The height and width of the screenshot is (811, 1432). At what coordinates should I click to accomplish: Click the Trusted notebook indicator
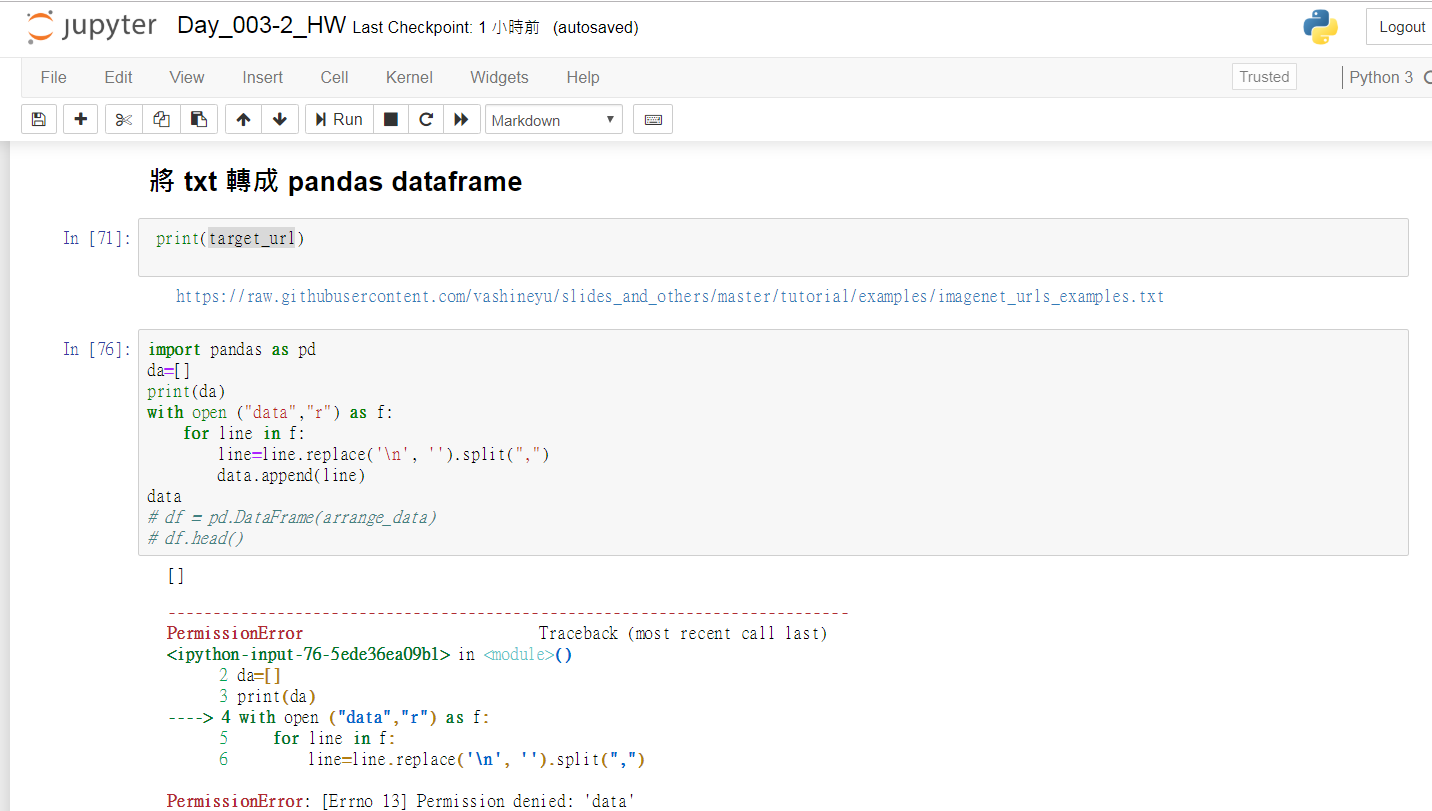[1264, 77]
